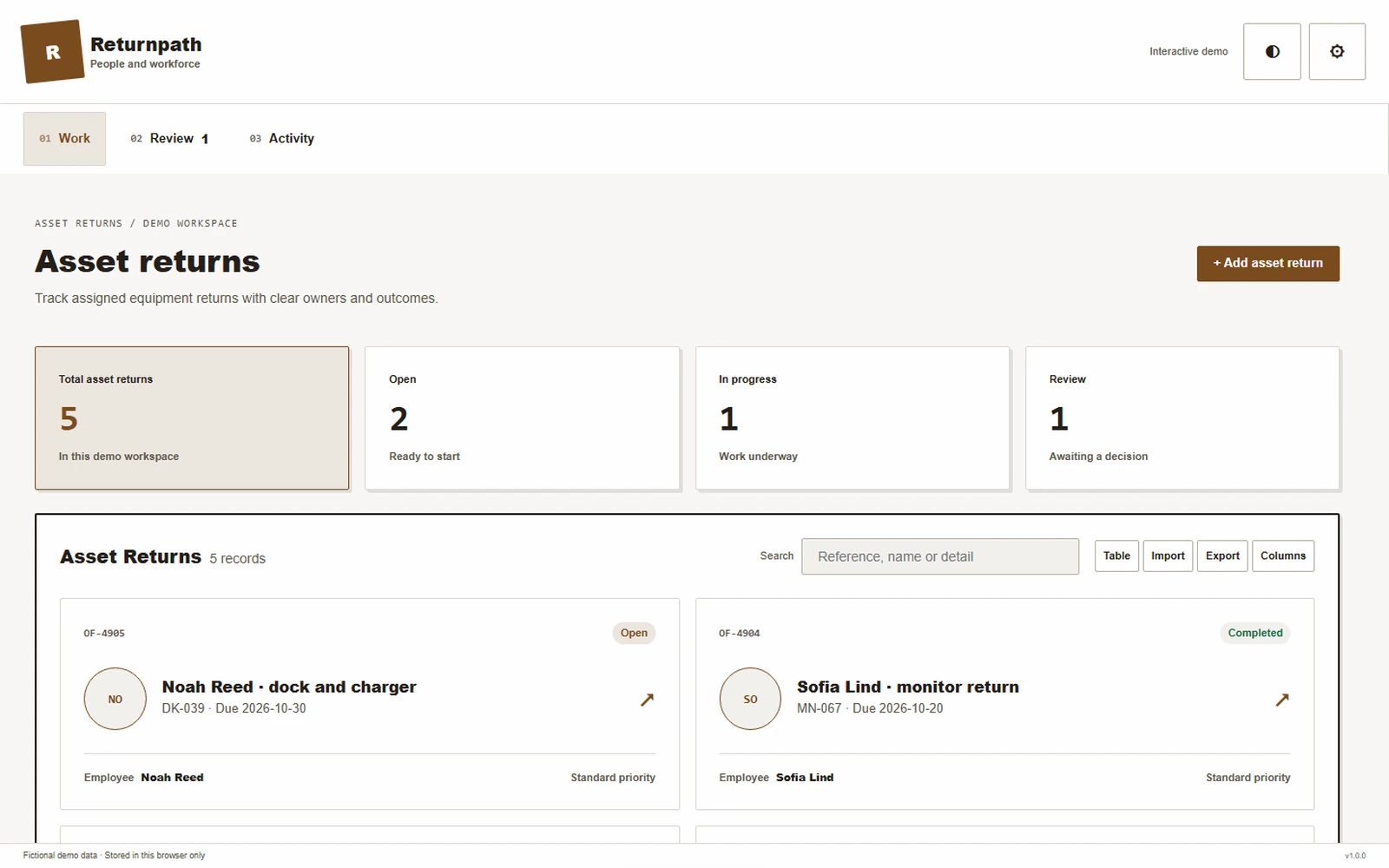Viewport: 1389px width, 868px height.
Task: Click reference OF-4905
Action: 104,634
